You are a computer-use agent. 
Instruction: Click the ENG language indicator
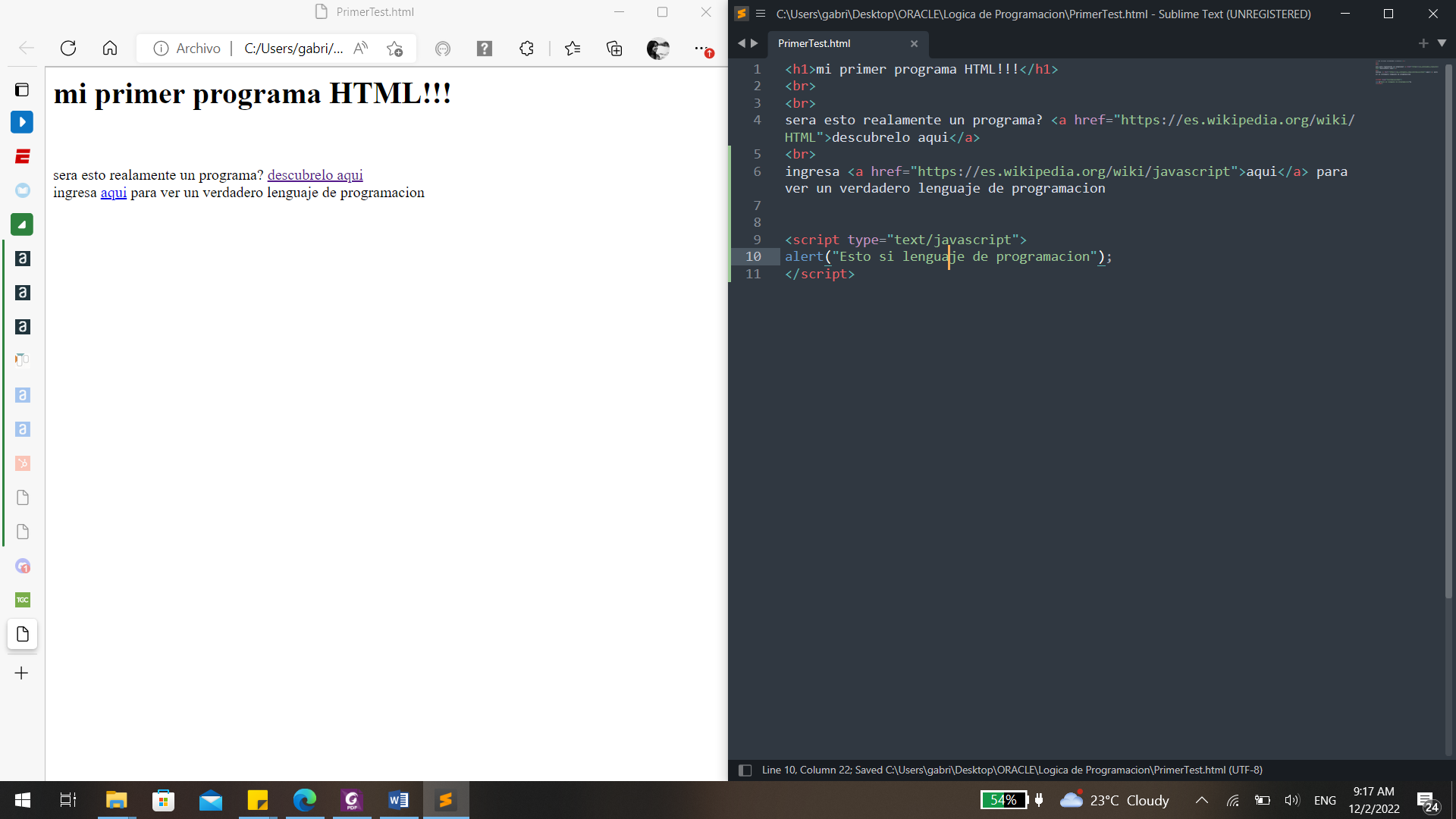click(1325, 800)
